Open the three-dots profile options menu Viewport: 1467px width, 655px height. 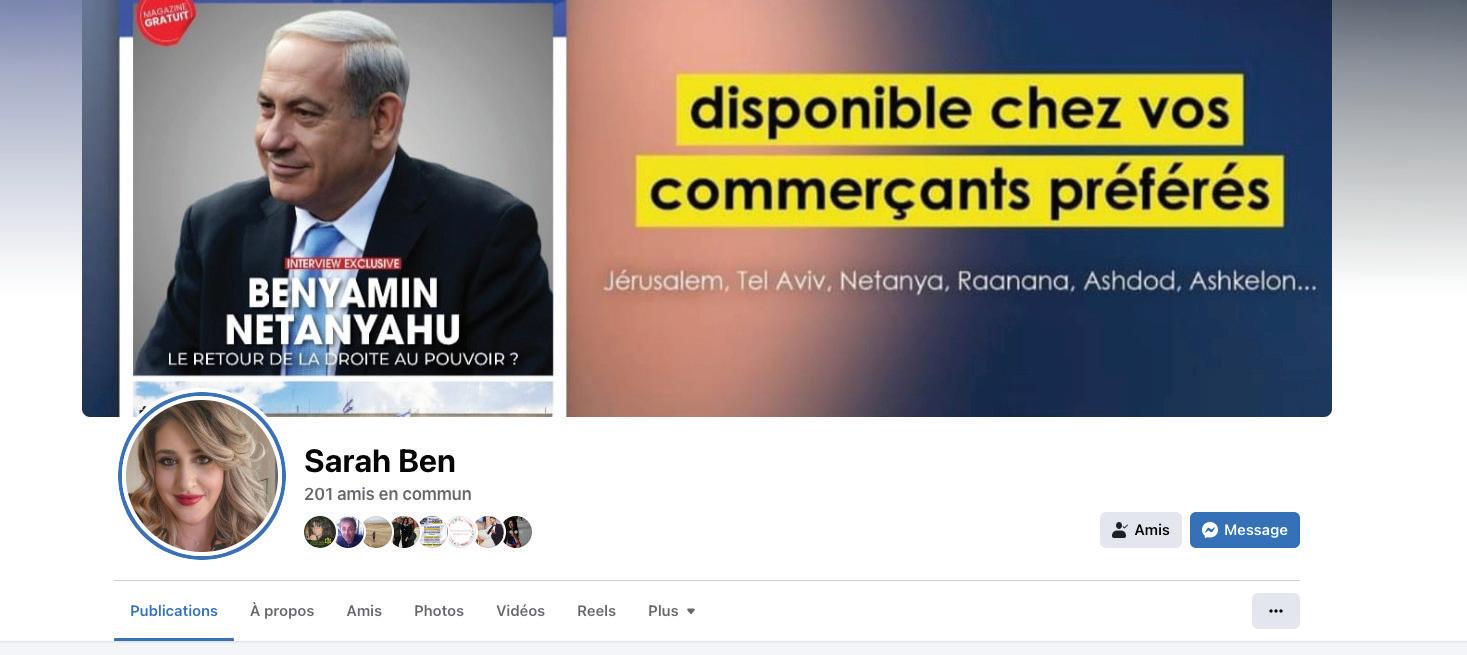1276,611
